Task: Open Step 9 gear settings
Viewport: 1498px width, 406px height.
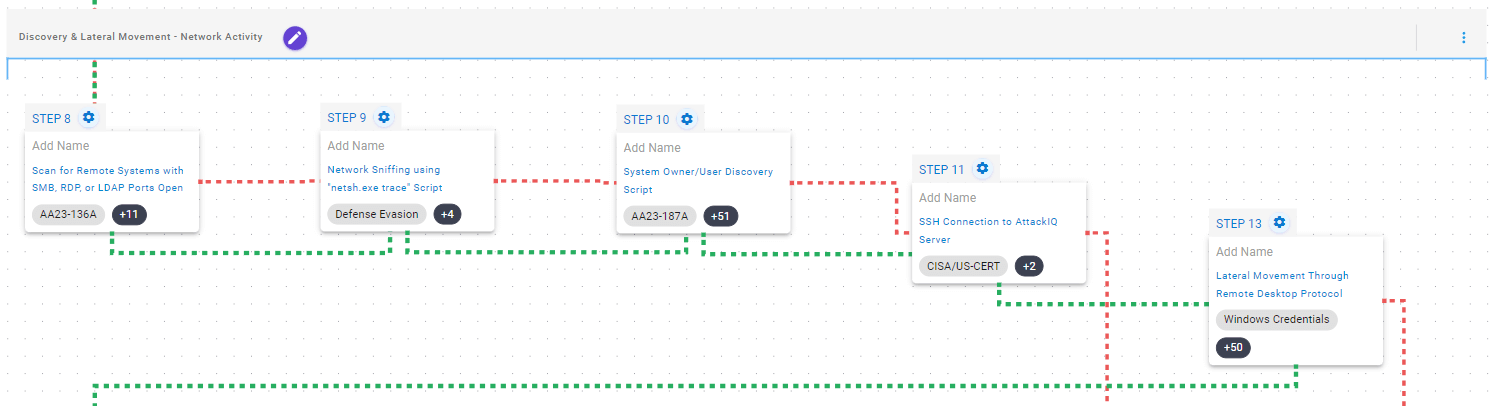Action: click(384, 117)
